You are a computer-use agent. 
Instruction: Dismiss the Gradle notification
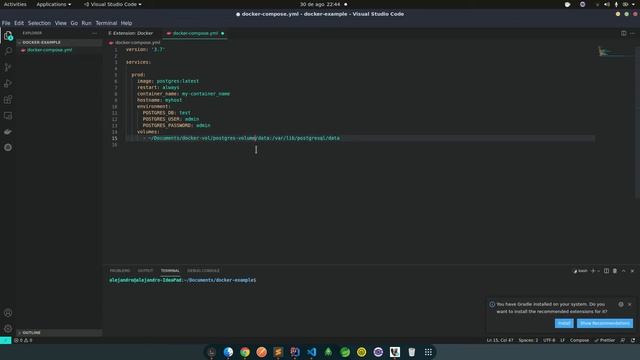click(630, 304)
